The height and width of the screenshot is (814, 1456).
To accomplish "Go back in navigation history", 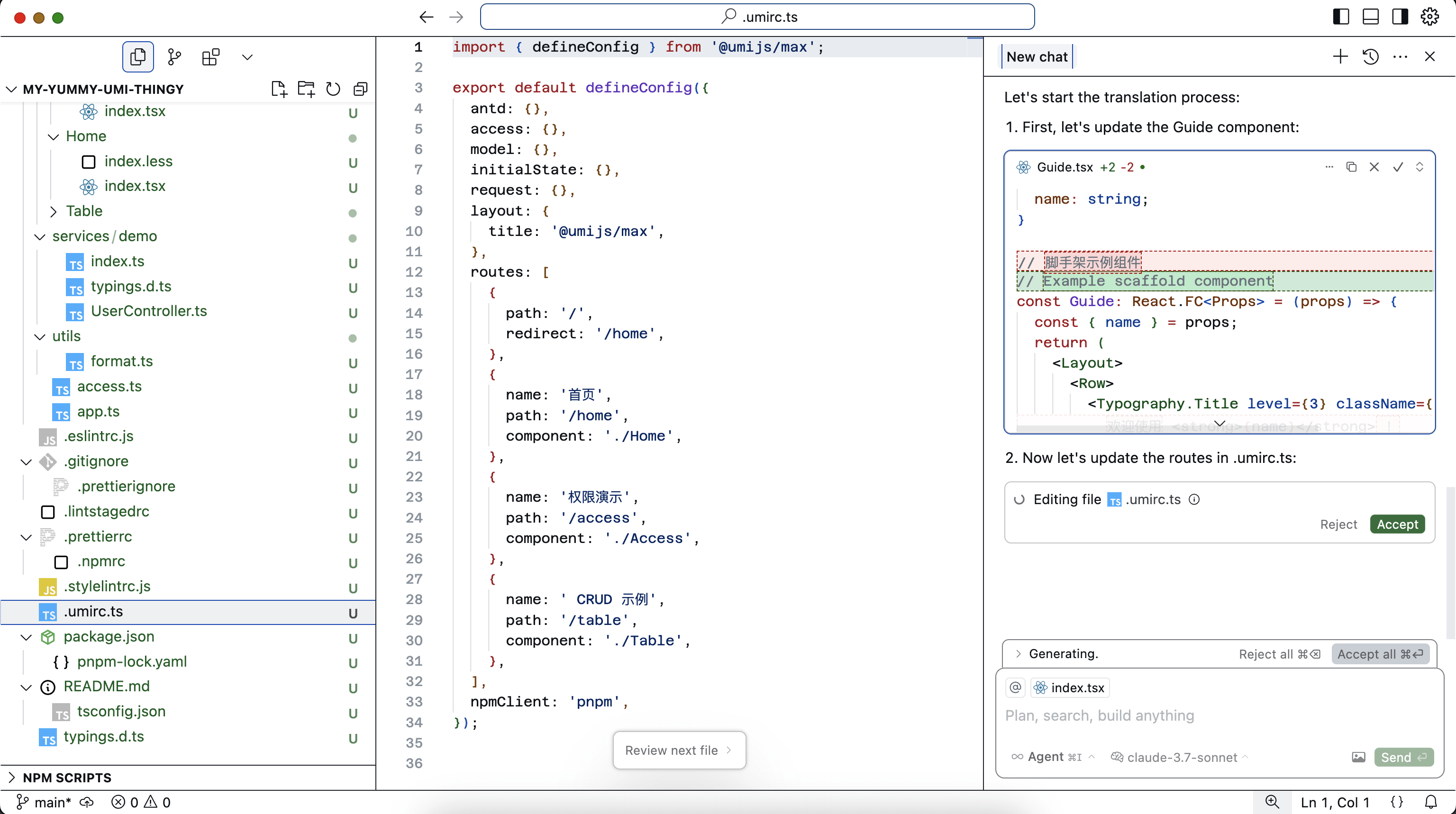I will (x=427, y=17).
